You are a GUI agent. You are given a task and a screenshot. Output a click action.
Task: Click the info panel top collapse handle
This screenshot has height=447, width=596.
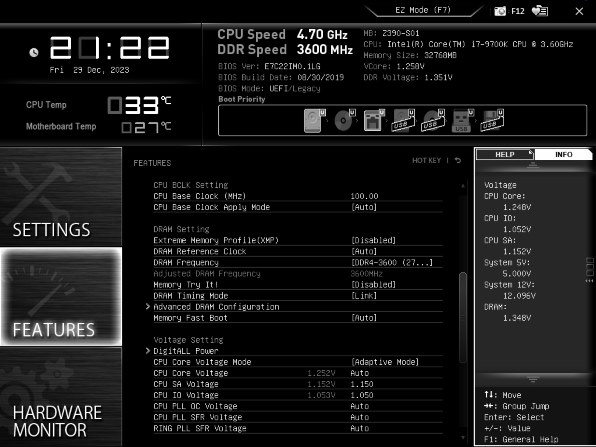pos(533,165)
